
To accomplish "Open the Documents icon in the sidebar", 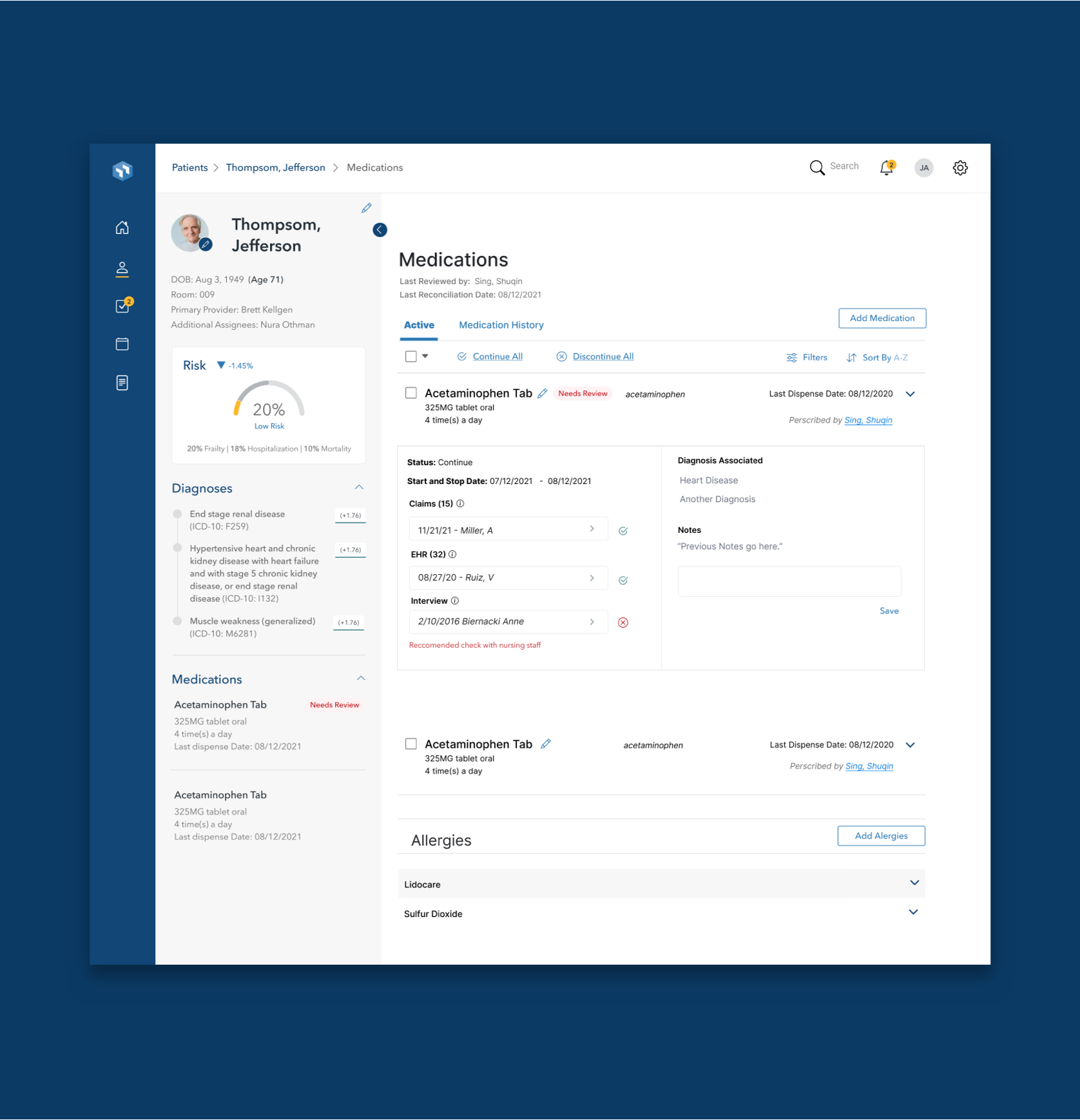I will [x=122, y=383].
